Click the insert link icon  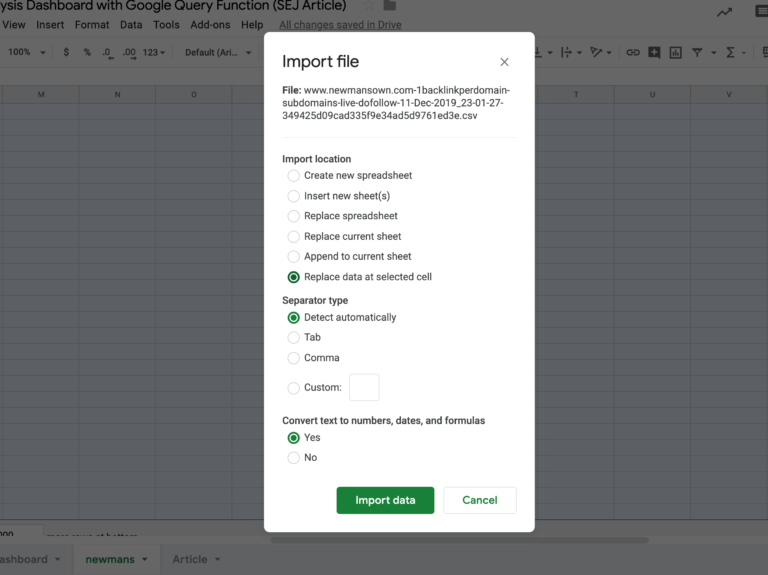tap(632, 52)
